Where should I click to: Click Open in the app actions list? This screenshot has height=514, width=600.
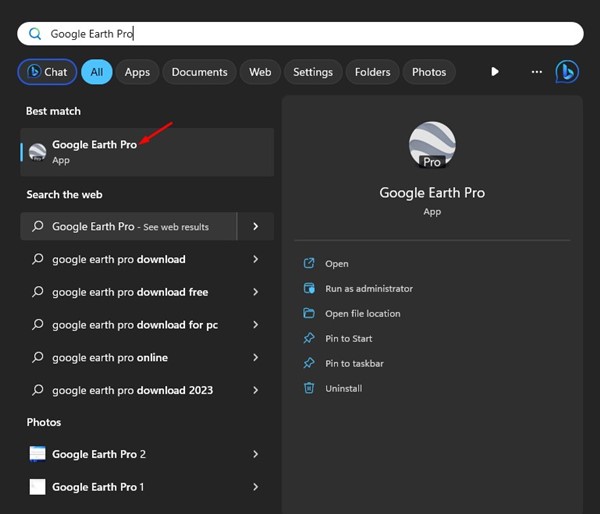click(x=336, y=264)
